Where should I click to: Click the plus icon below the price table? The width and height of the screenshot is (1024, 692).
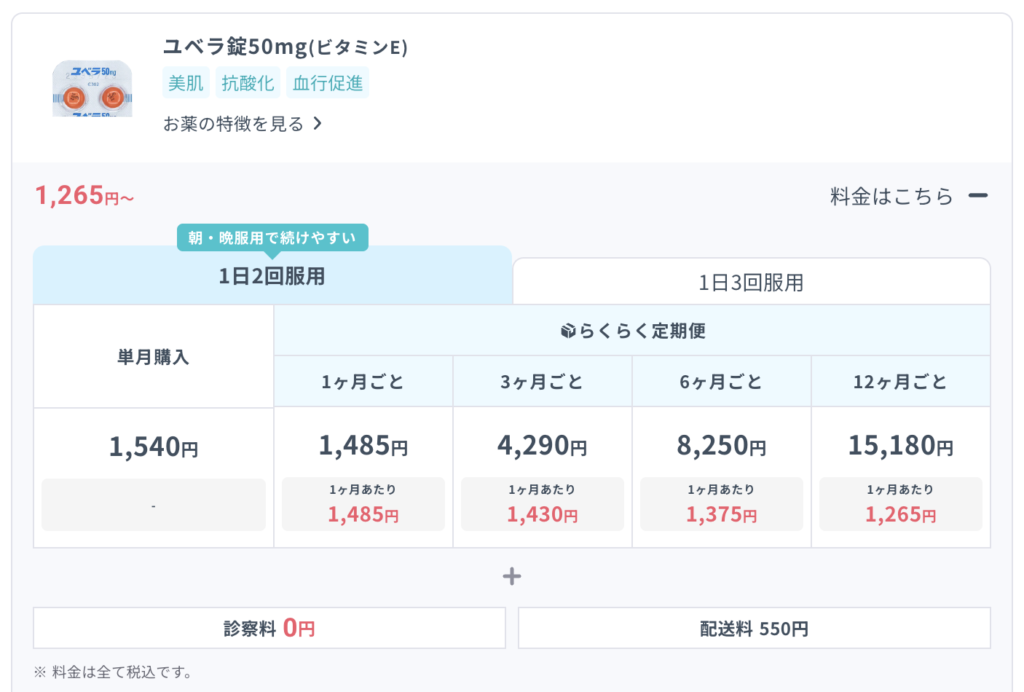coord(512,576)
